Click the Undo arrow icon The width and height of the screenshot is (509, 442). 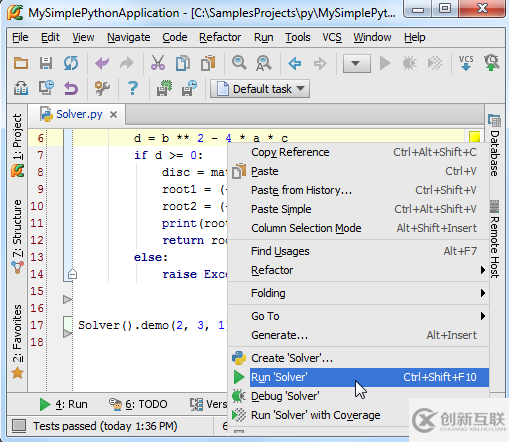point(102,63)
